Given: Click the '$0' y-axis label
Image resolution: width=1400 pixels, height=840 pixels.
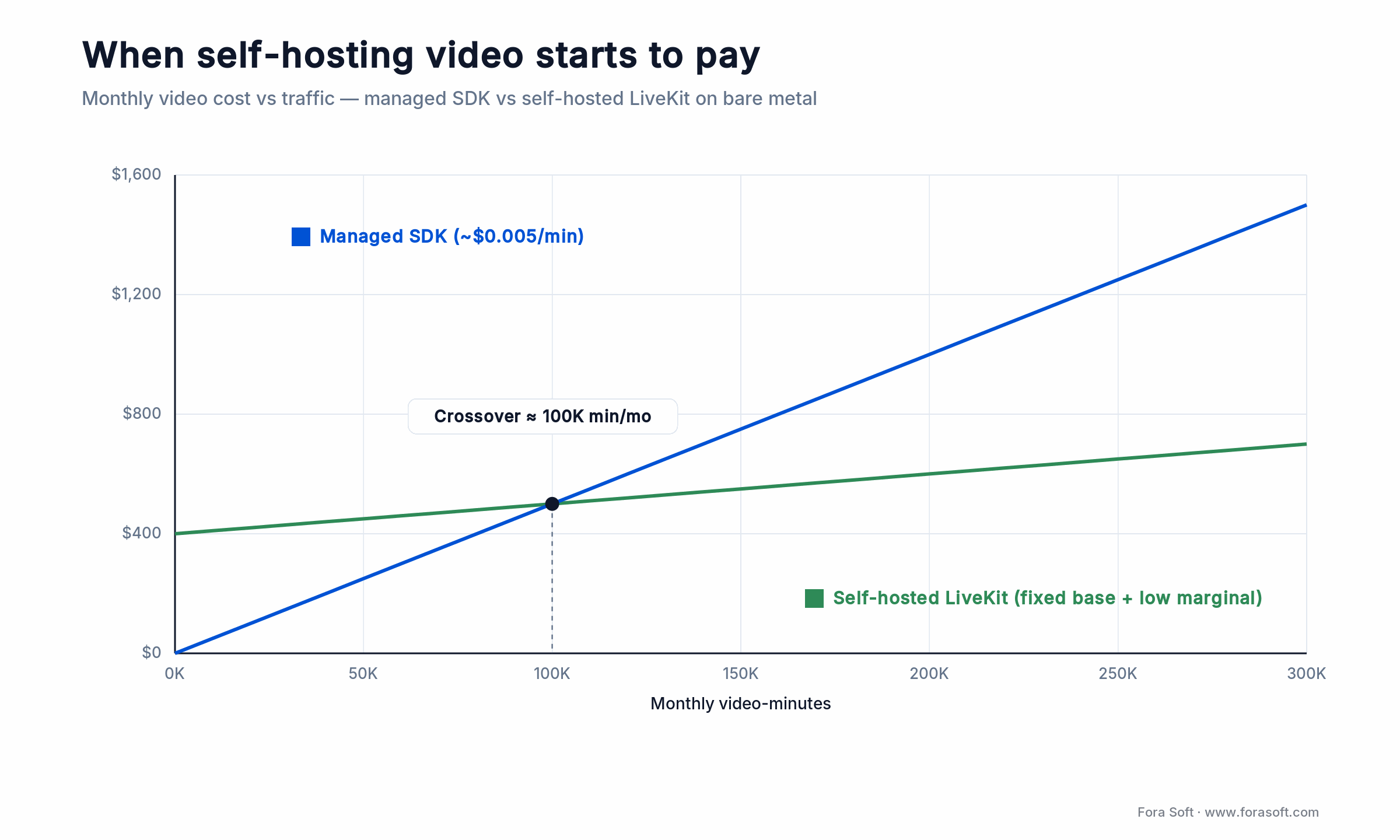Looking at the screenshot, I should [152, 653].
